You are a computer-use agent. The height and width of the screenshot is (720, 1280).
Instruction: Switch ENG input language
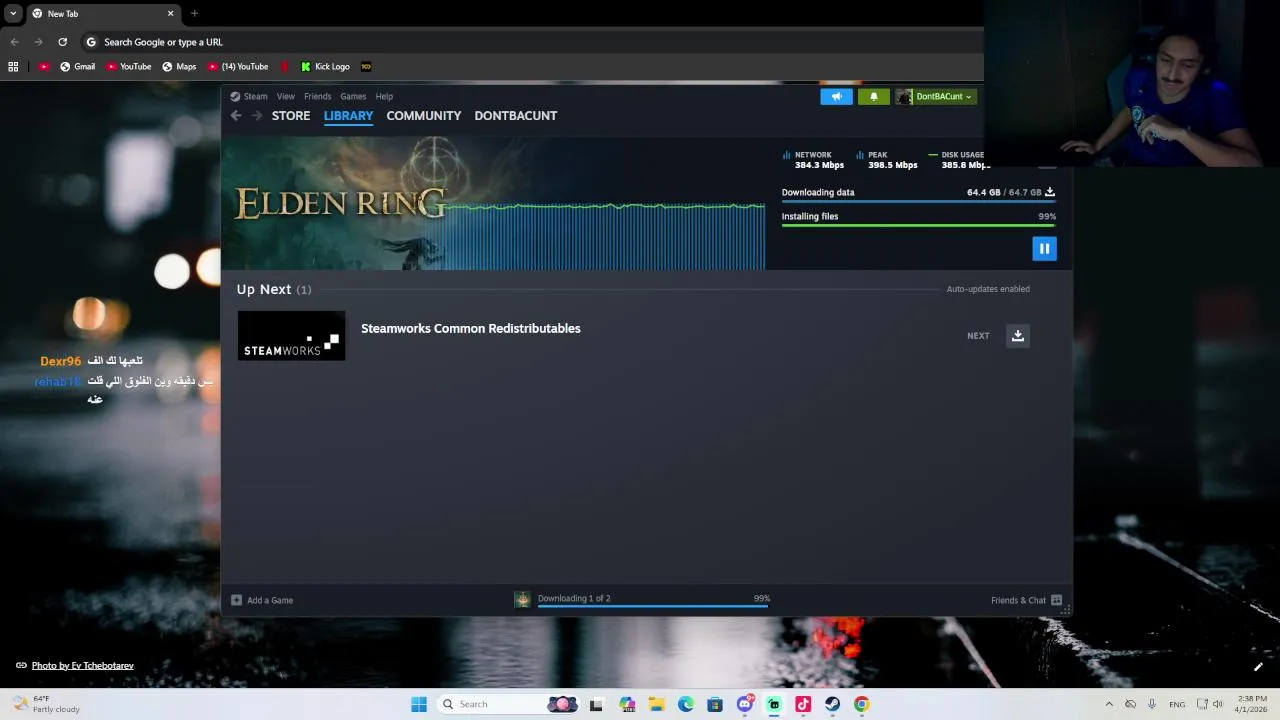pyautogui.click(x=1177, y=704)
